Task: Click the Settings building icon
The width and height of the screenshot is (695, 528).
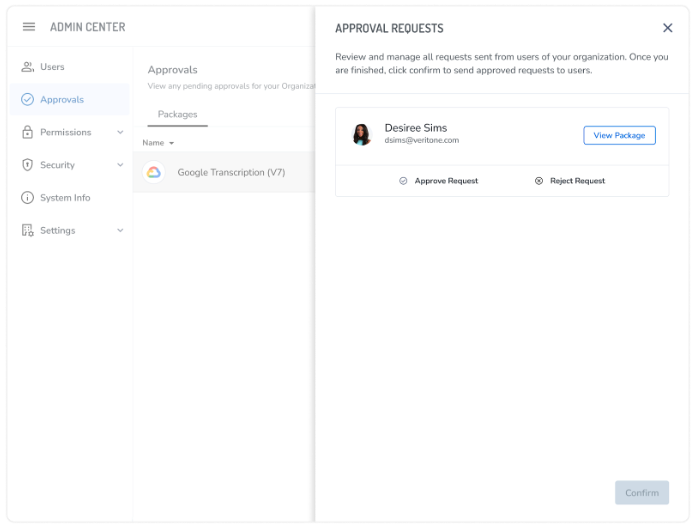Action: coord(27,230)
